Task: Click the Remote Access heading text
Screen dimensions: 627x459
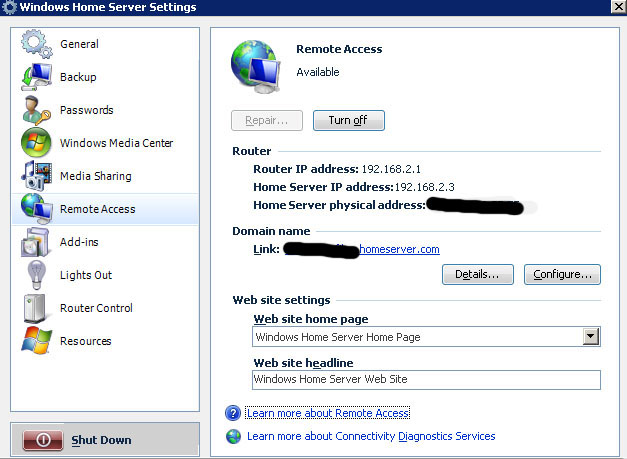Action: coord(339,49)
